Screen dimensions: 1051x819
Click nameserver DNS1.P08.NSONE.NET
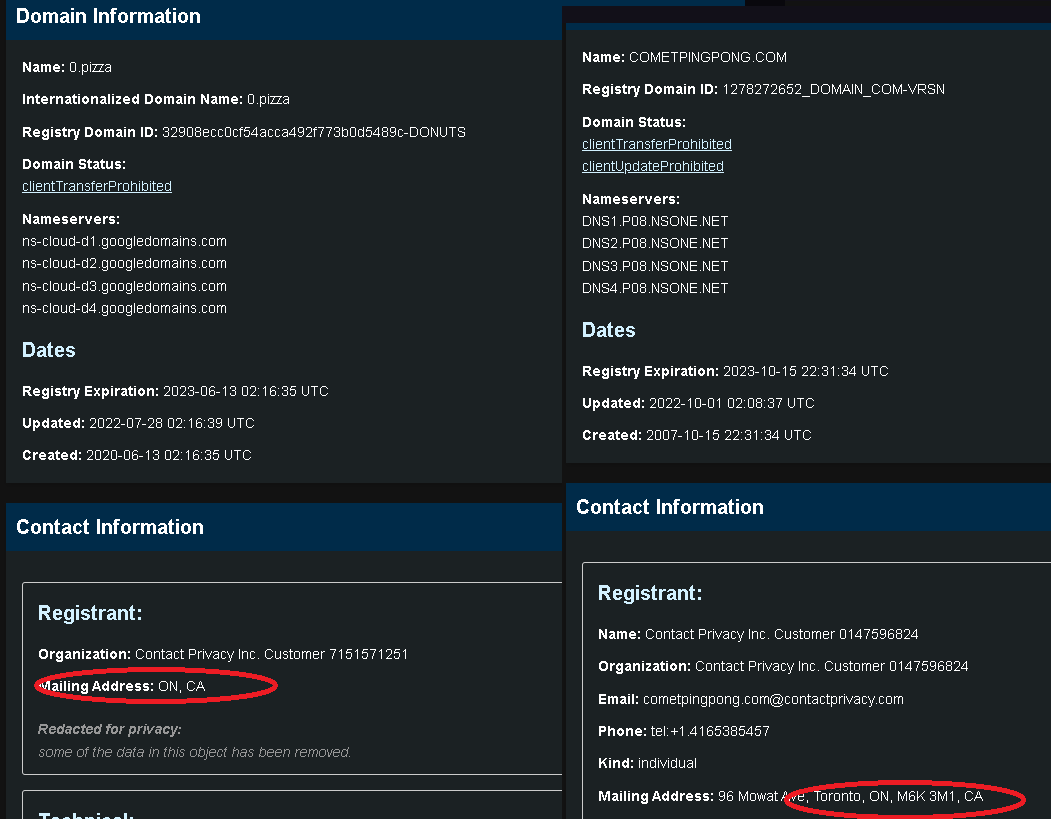pos(655,221)
